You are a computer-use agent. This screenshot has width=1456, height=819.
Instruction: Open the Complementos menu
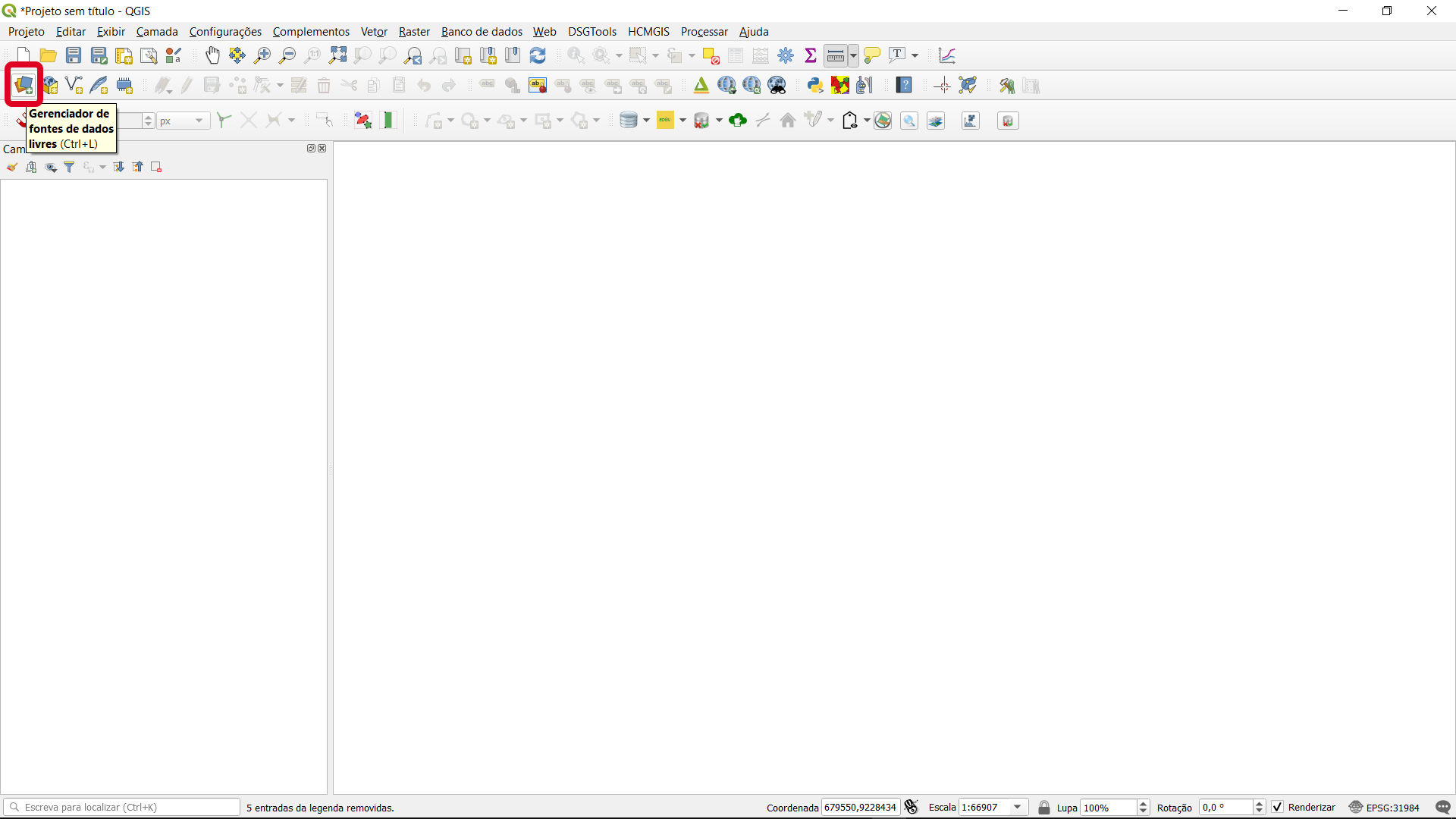click(311, 32)
